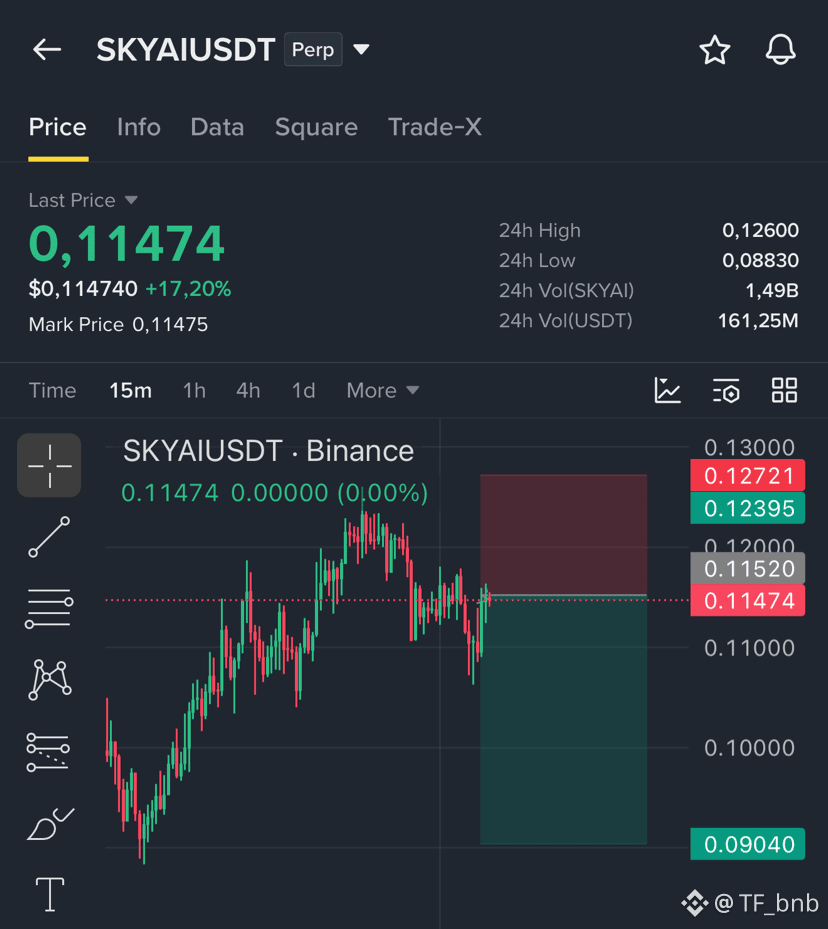The width and height of the screenshot is (828, 929).
Task: Click the 24h Vol(SKYAI) value 1,49B
Action: point(772,290)
